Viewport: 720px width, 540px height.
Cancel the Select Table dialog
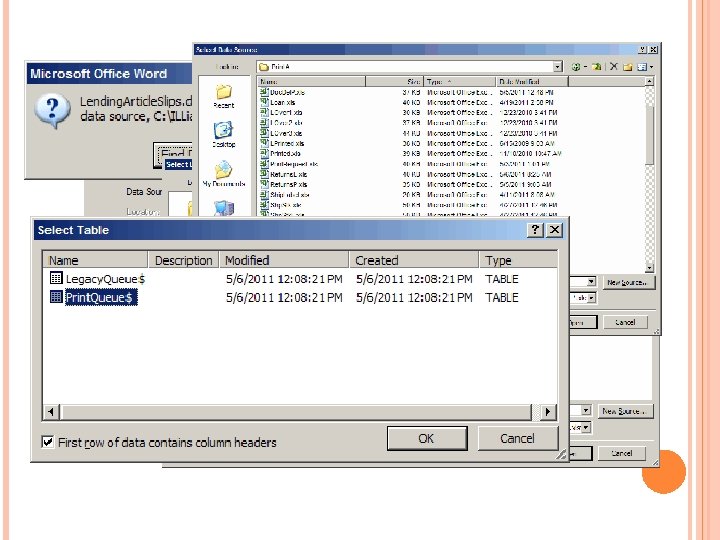518,439
